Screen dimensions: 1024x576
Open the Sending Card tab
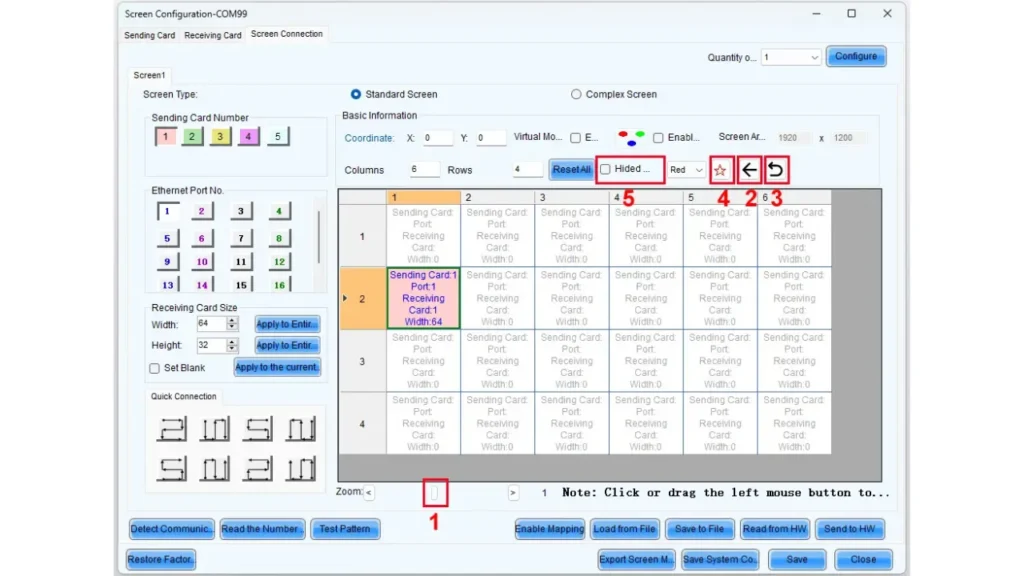pyautogui.click(x=149, y=35)
